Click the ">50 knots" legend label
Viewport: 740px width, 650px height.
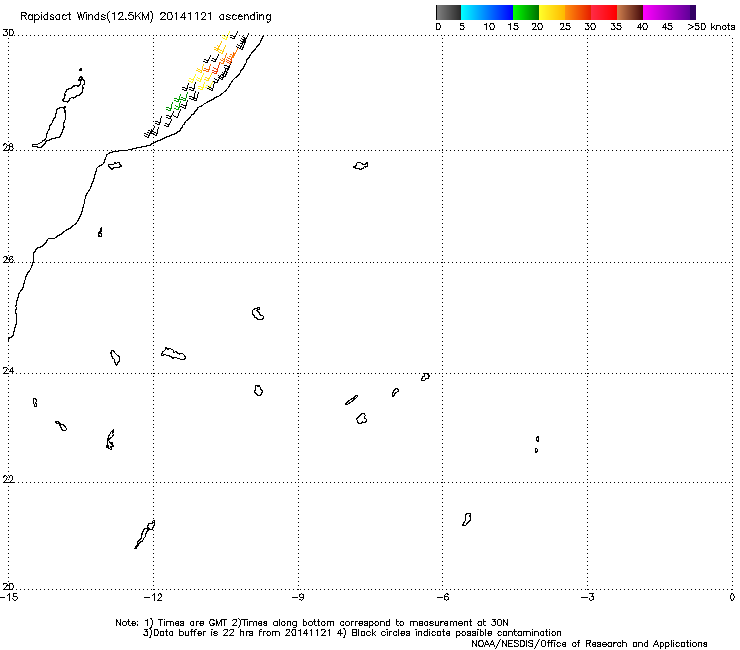[711, 27]
